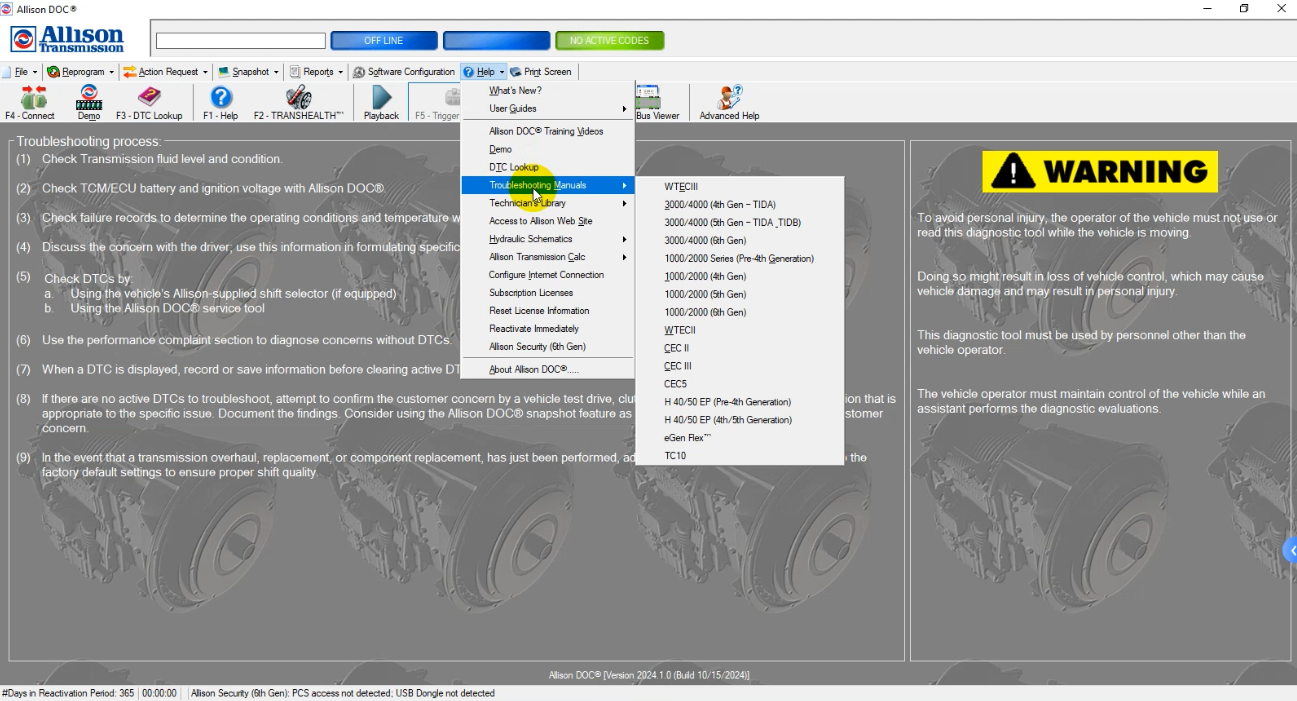This screenshot has height=701, width=1297.
Task: Open 1000/2000 (6th Gen) manual
Action: click(x=740, y=313)
